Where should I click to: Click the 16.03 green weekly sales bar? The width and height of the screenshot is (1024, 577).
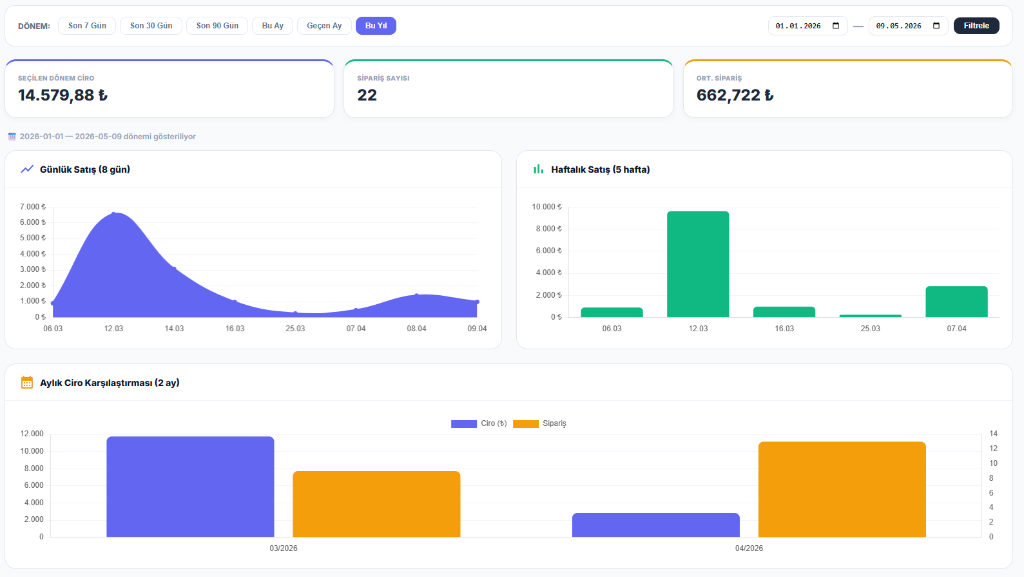point(784,312)
